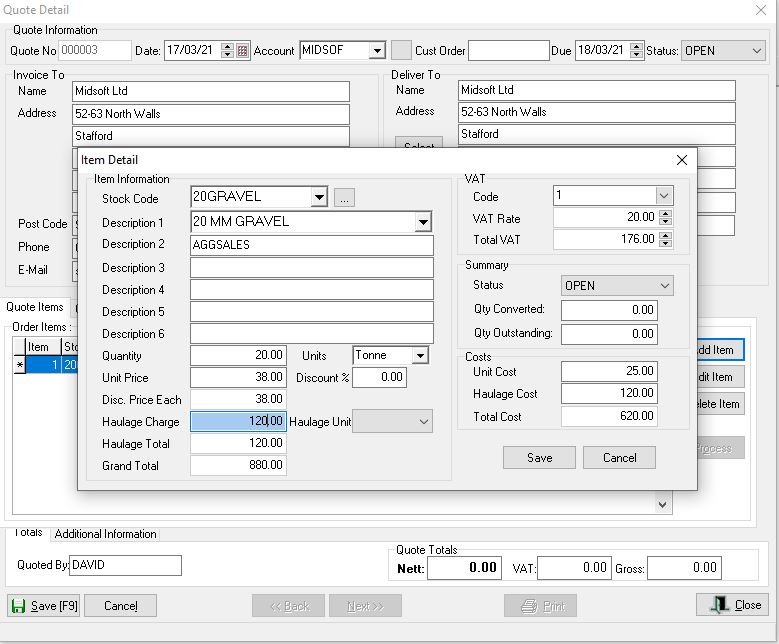Click the empty Description 3 field
This screenshot has height=644, width=779.
pos(312,268)
